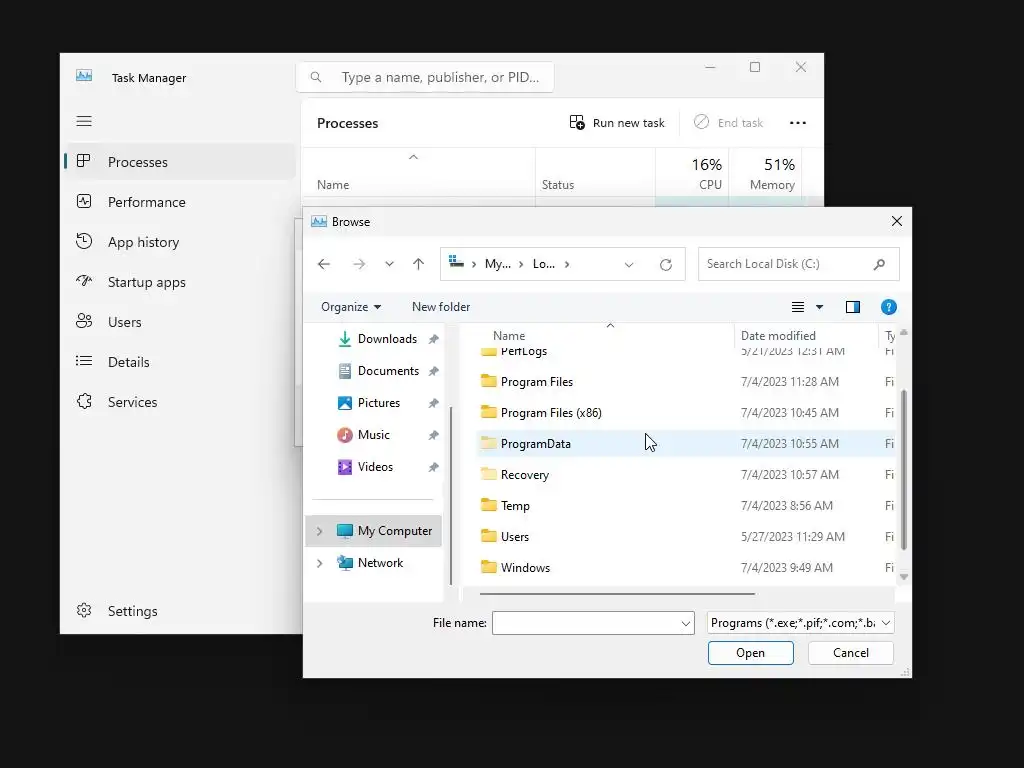Open Task Manager more options ellipsis

coord(797,123)
